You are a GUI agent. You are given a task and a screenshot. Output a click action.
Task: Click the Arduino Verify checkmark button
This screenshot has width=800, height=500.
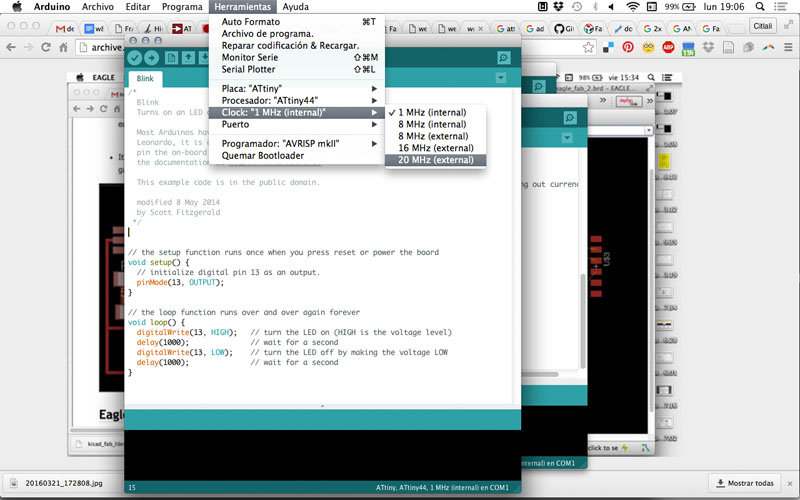(x=135, y=58)
